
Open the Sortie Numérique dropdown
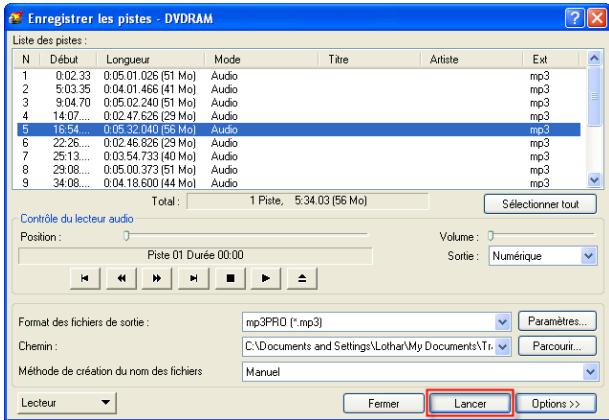pyautogui.click(x=589, y=256)
